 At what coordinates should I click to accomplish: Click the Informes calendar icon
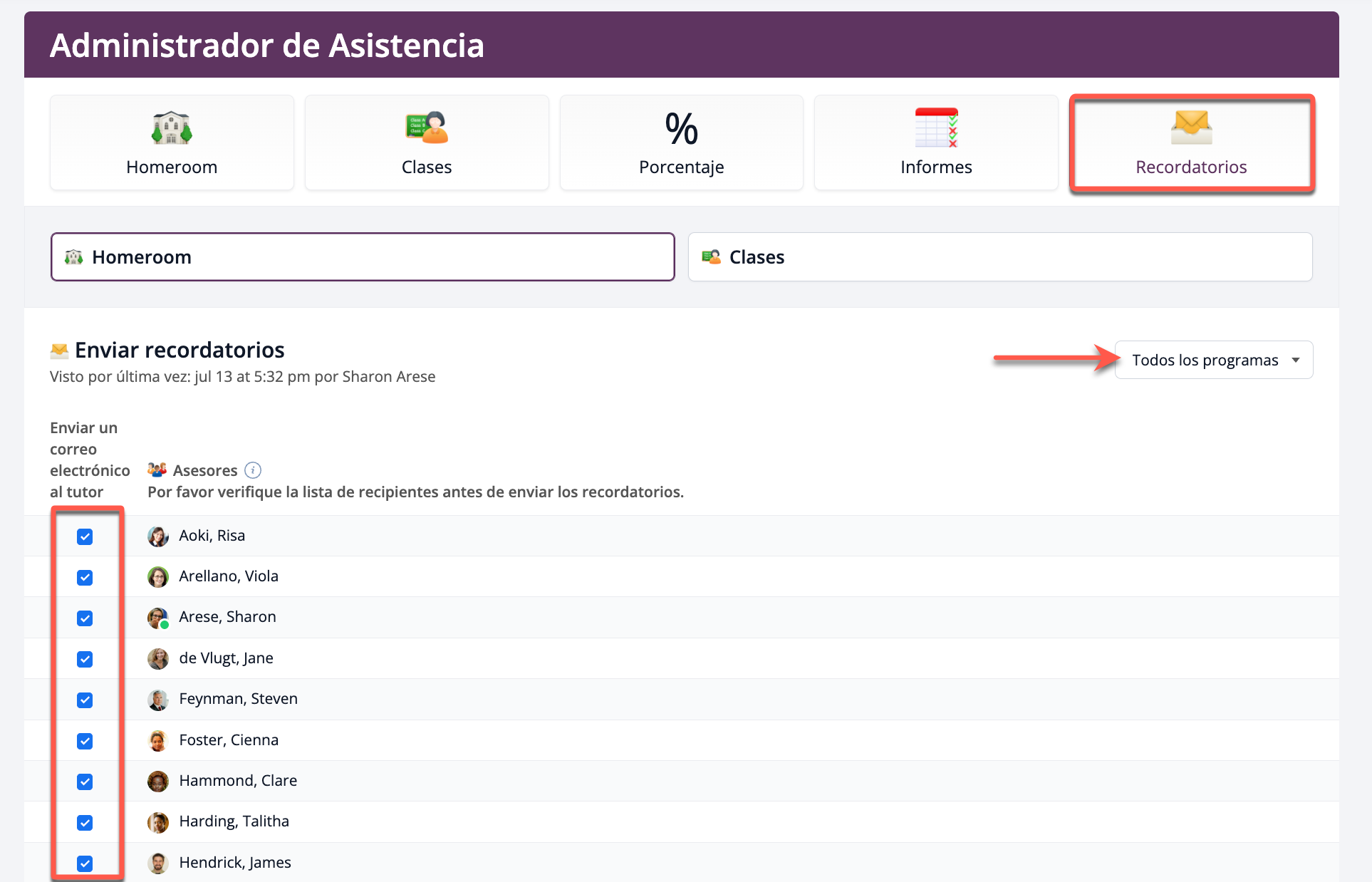click(936, 128)
